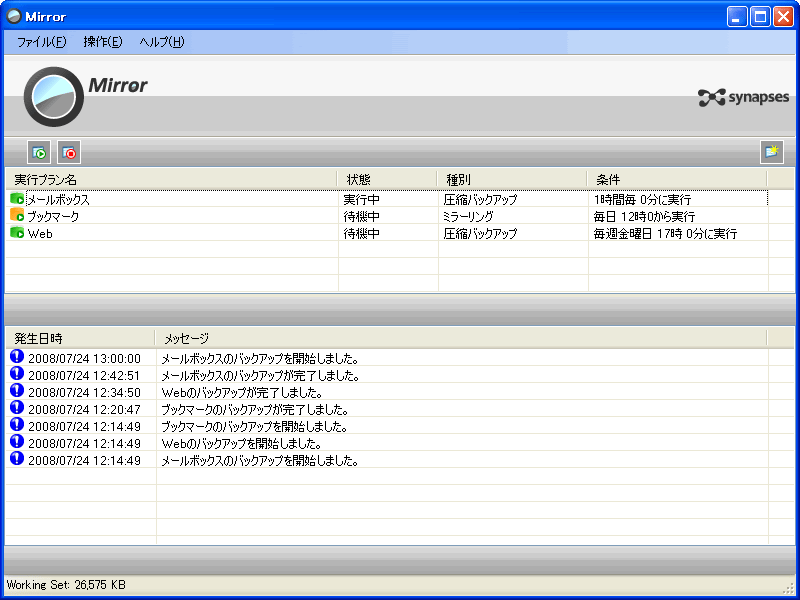Click info icon for 13:00:00 log entry
This screenshot has height=600, width=800.
[x=17, y=357]
